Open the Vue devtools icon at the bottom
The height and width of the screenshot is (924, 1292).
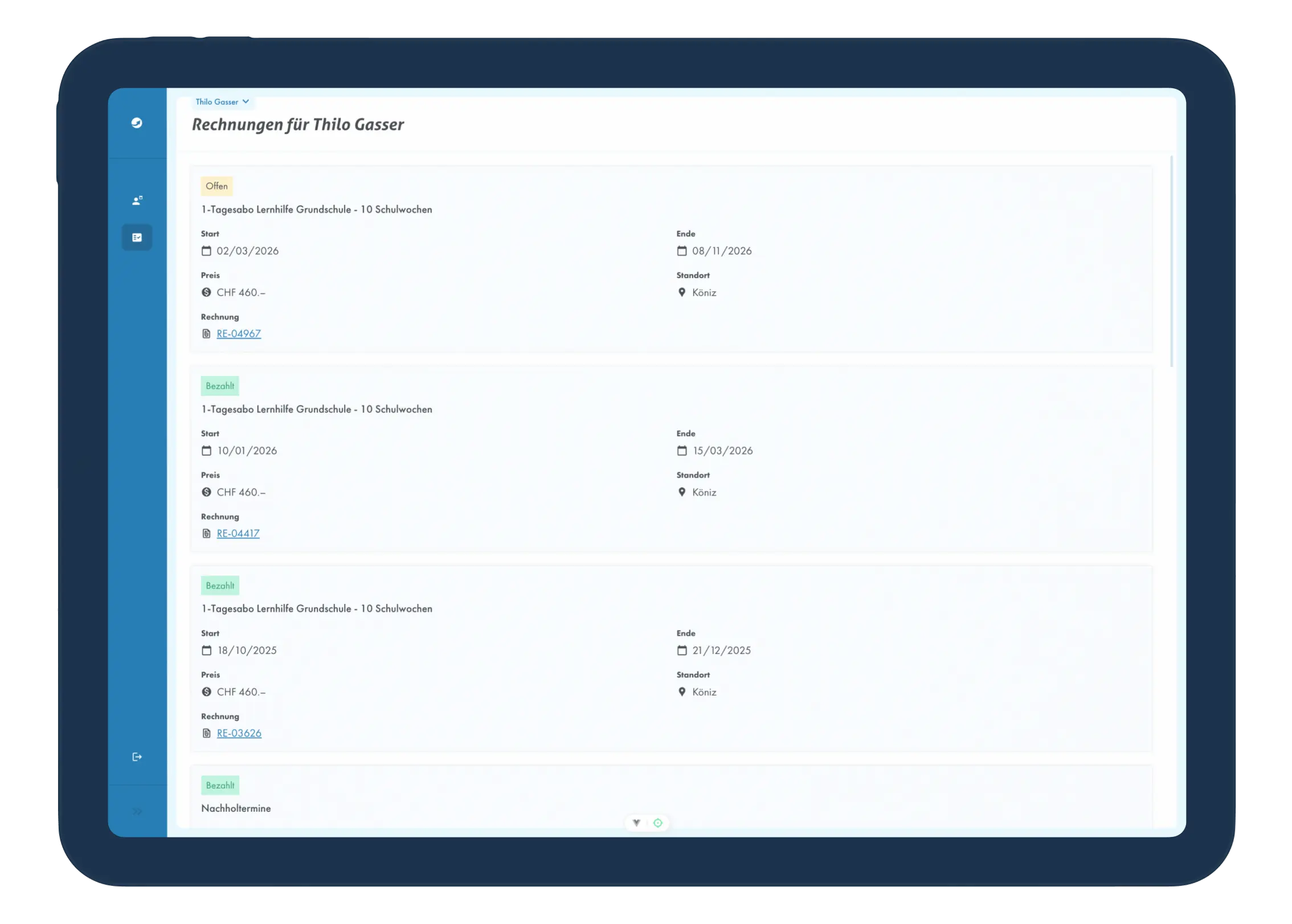click(636, 823)
